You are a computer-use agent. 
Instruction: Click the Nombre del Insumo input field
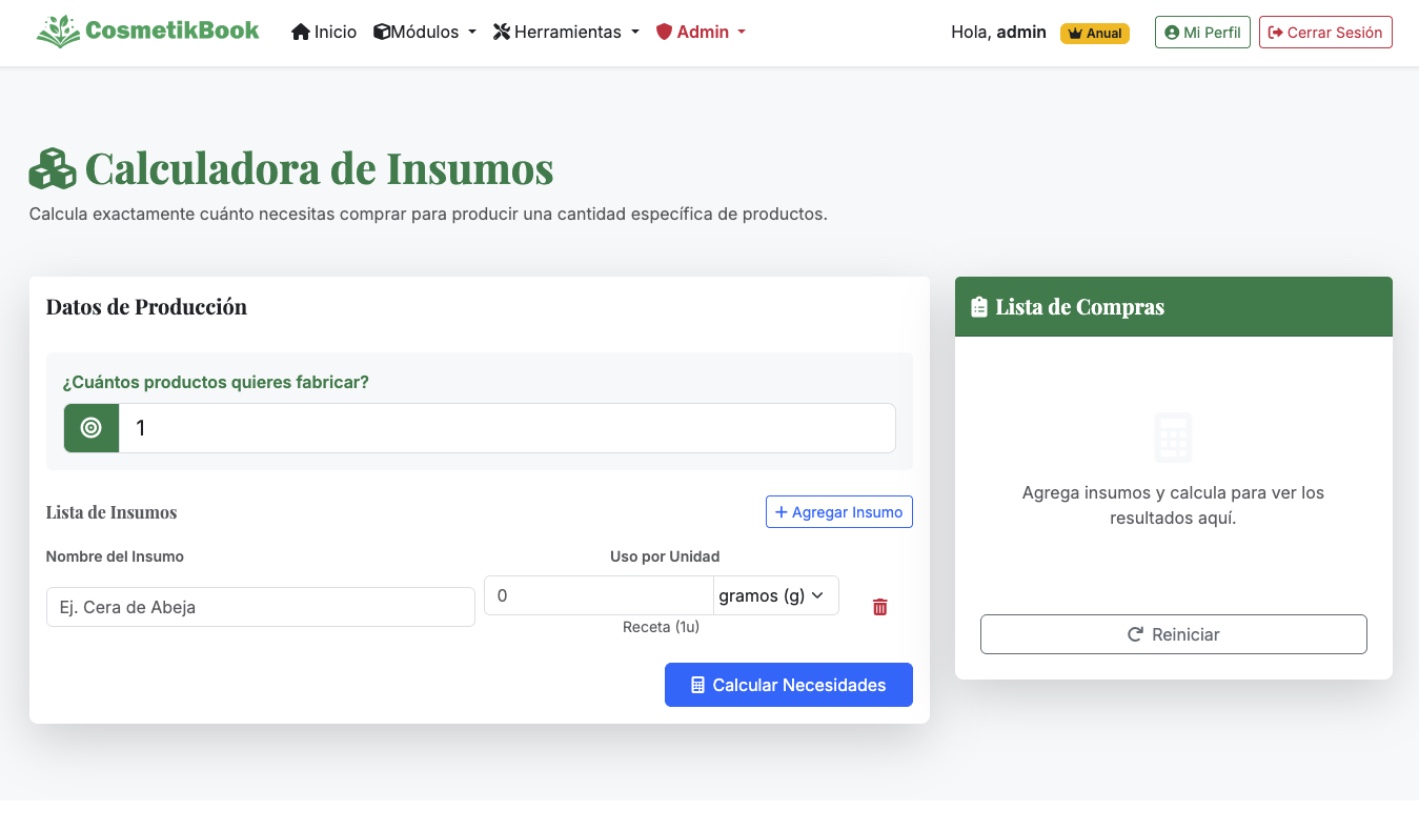(x=260, y=606)
